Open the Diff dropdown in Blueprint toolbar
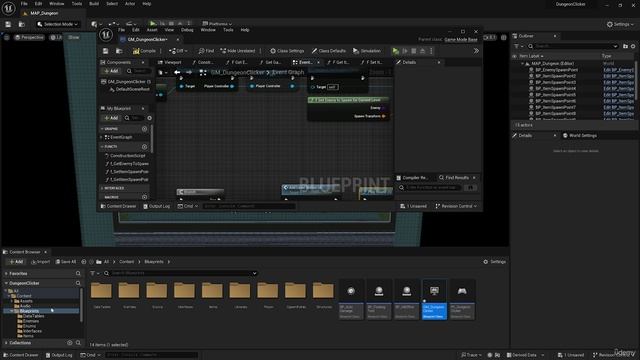Screen dimensions: 640x360 point(178,51)
